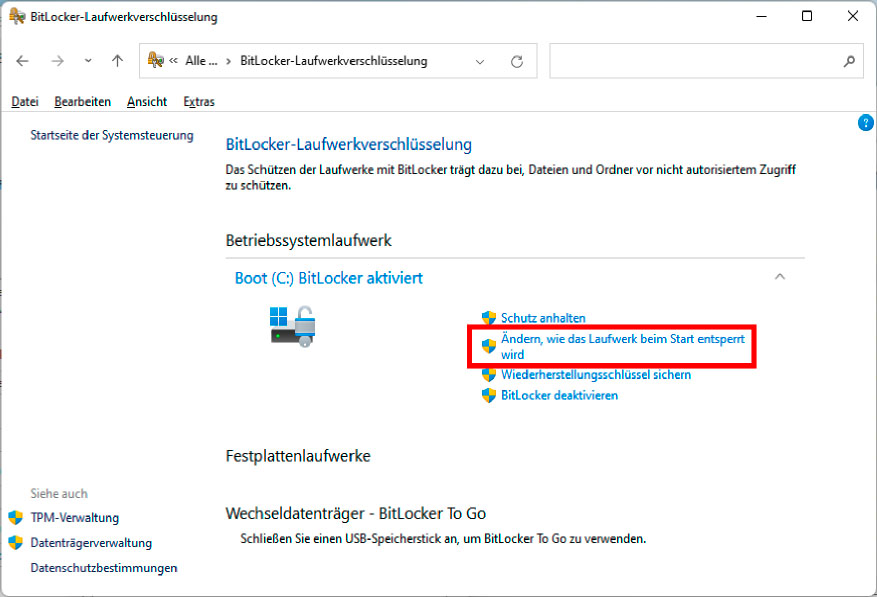Expand the address bar history dropdown
Screen dimensions: 877x597
point(481,61)
